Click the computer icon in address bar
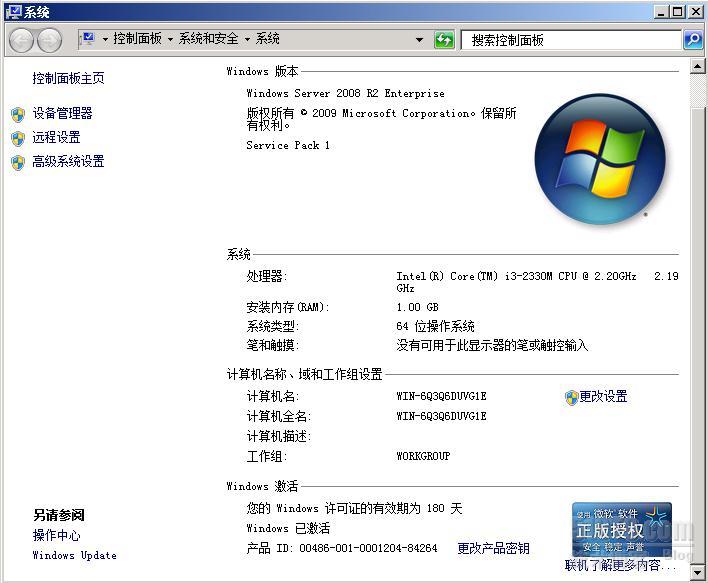The image size is (708, 583). [x=88, y=39]
